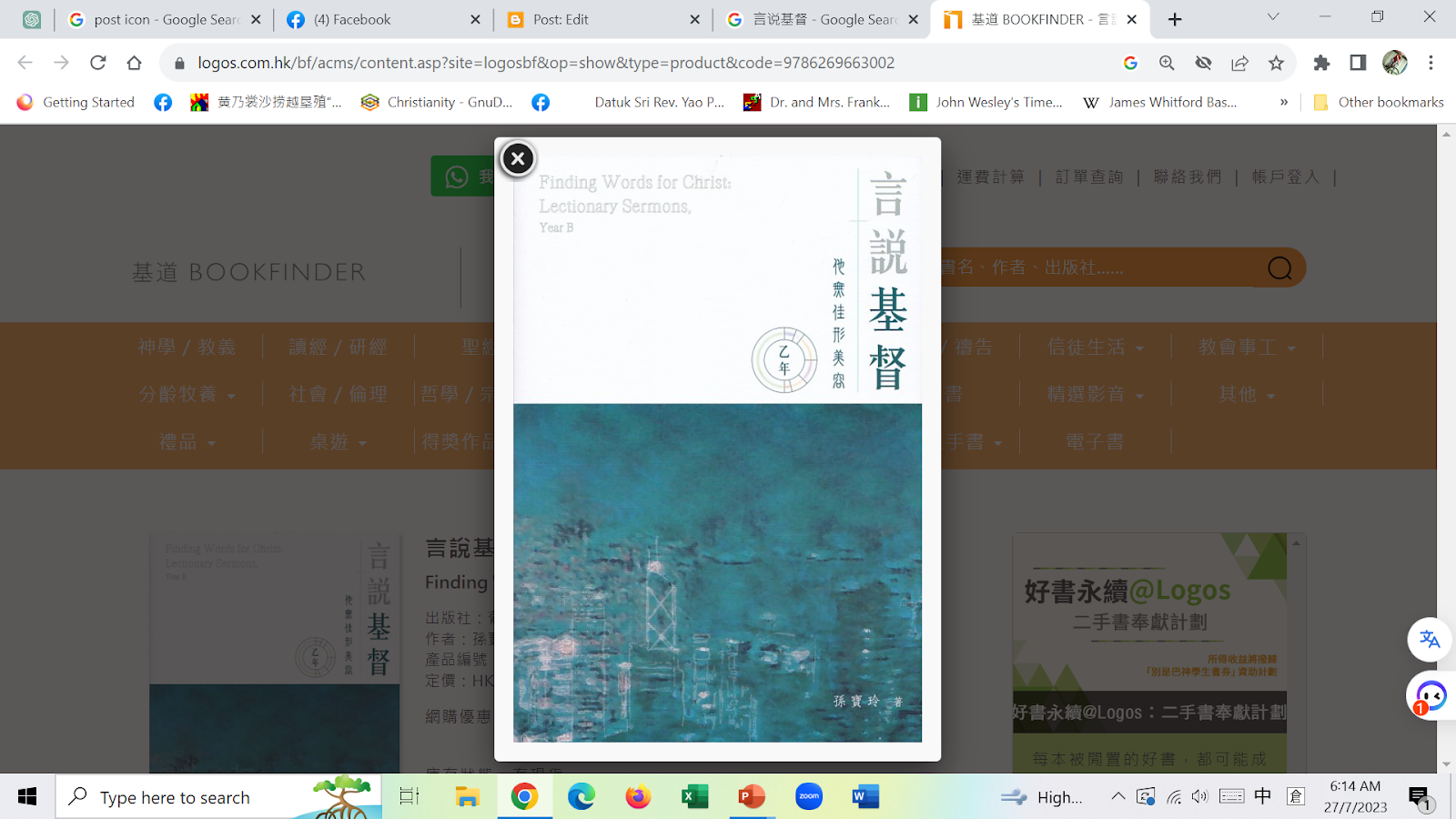Open Microsoft Edge from taskbar
Viewport: 1456px width, 819px height.
point(581,797)
